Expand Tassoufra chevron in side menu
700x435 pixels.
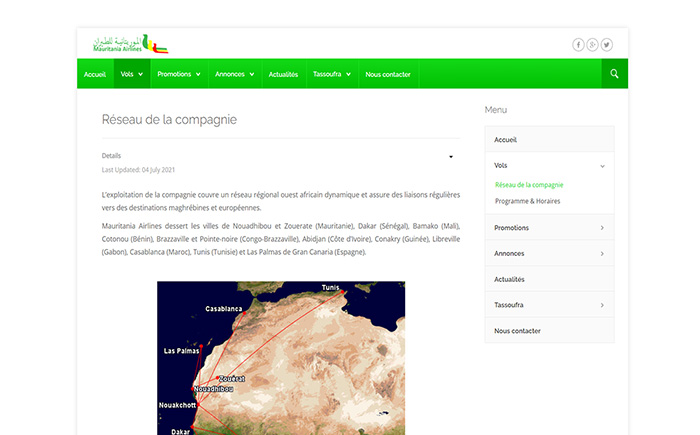pyautogui.click(x=602, y=305)
